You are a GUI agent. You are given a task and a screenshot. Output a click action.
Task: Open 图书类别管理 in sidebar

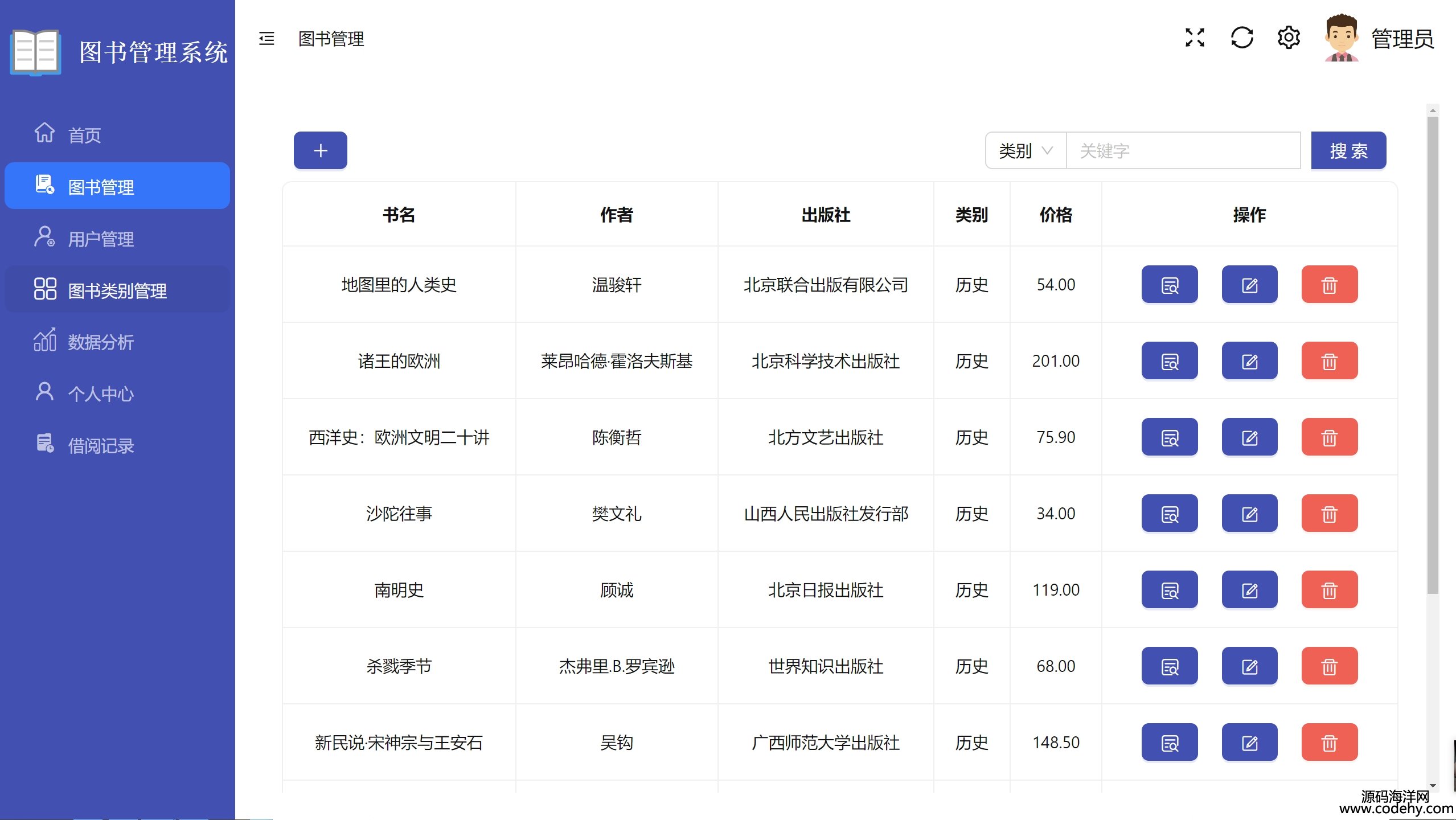117,289
